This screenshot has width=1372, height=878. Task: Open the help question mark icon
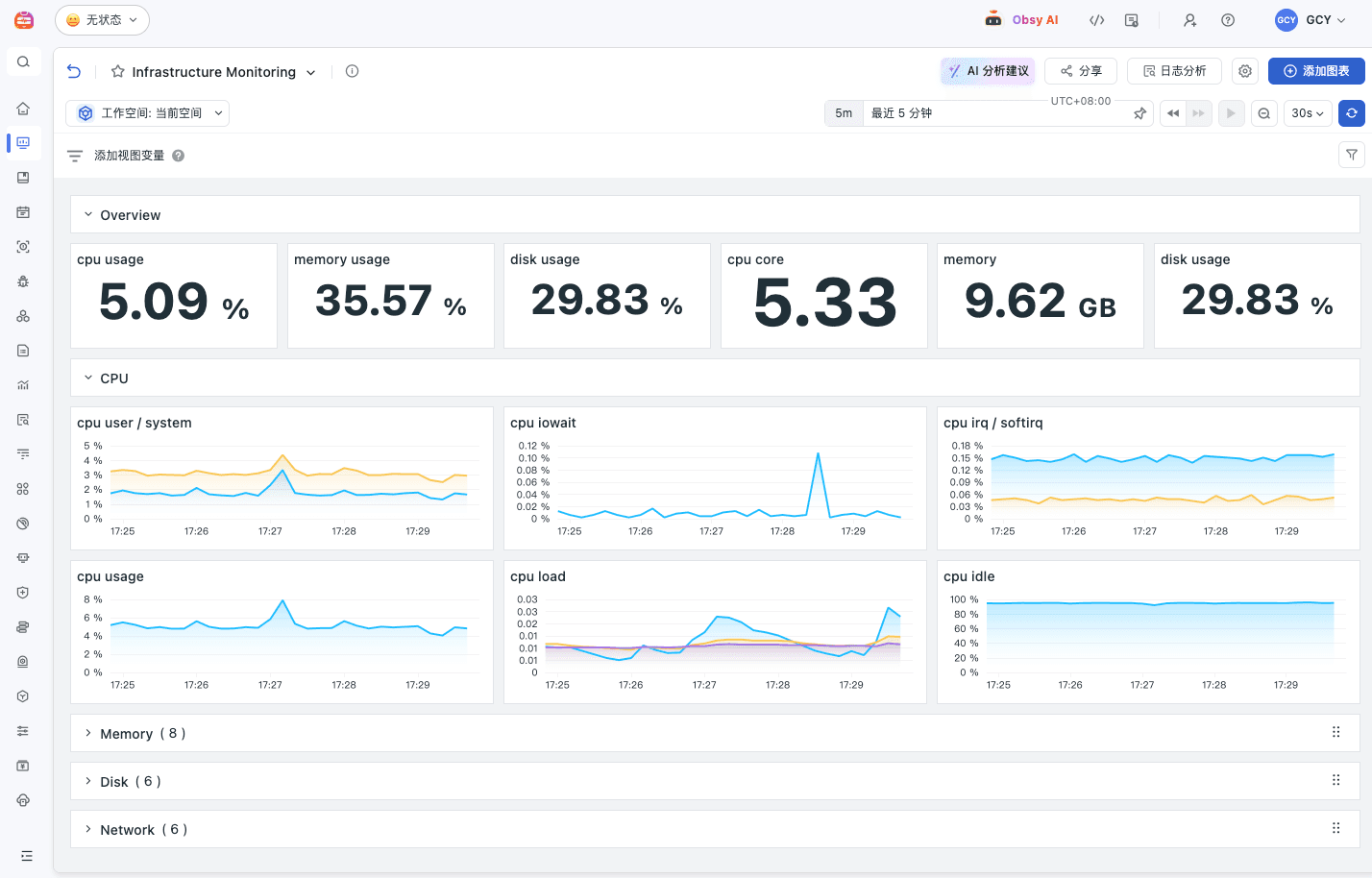coord(1228,20)
